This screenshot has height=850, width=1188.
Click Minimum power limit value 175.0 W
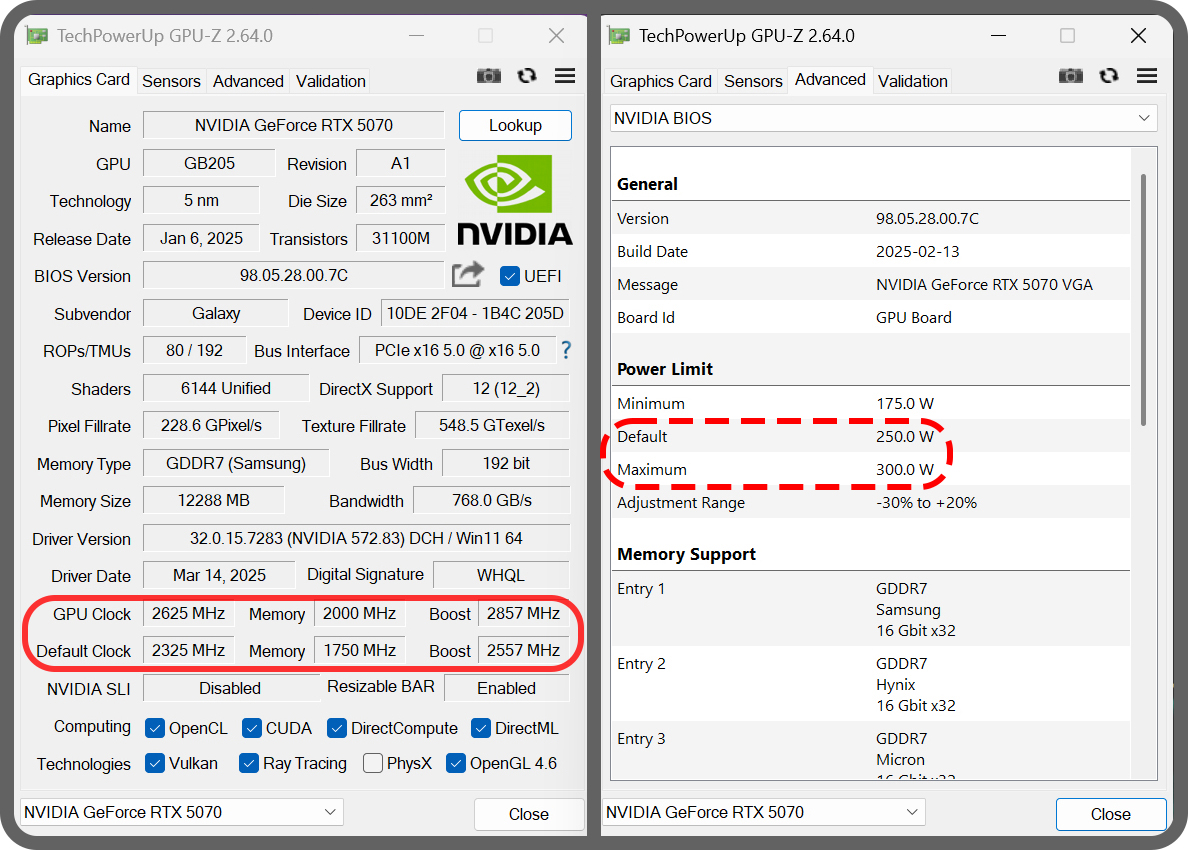[905, 403]
